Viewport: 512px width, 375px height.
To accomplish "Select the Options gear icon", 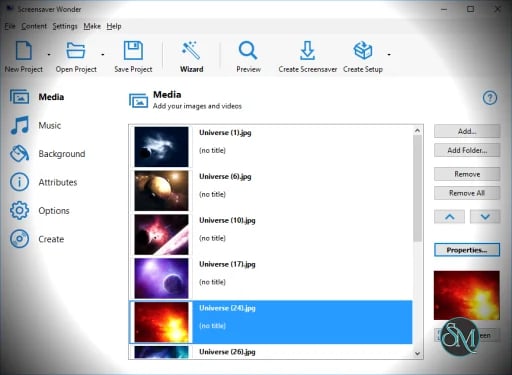I will 19,210.
